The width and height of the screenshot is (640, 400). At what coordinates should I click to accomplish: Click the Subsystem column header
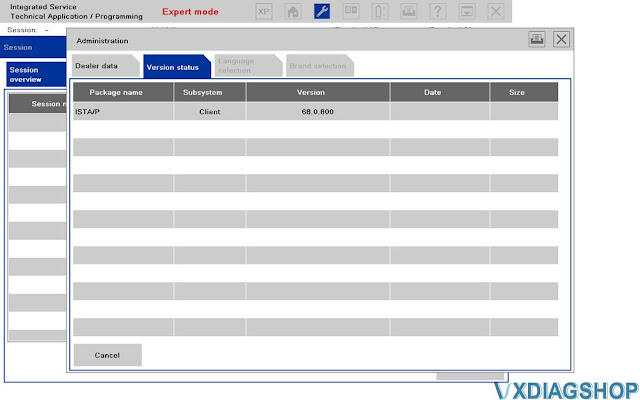210,92
